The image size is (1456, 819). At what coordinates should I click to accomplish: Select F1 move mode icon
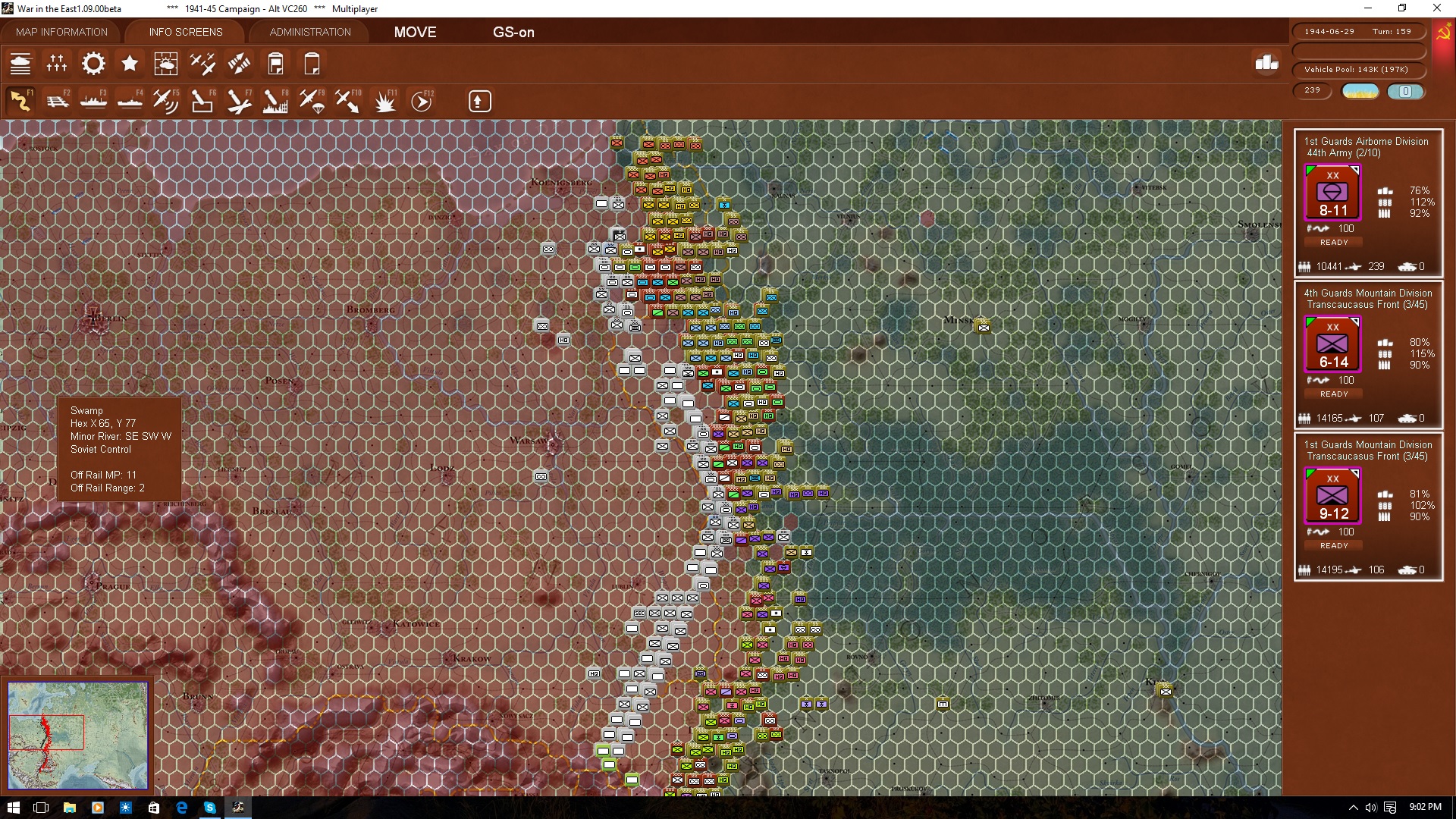click(x=20, y=101)
